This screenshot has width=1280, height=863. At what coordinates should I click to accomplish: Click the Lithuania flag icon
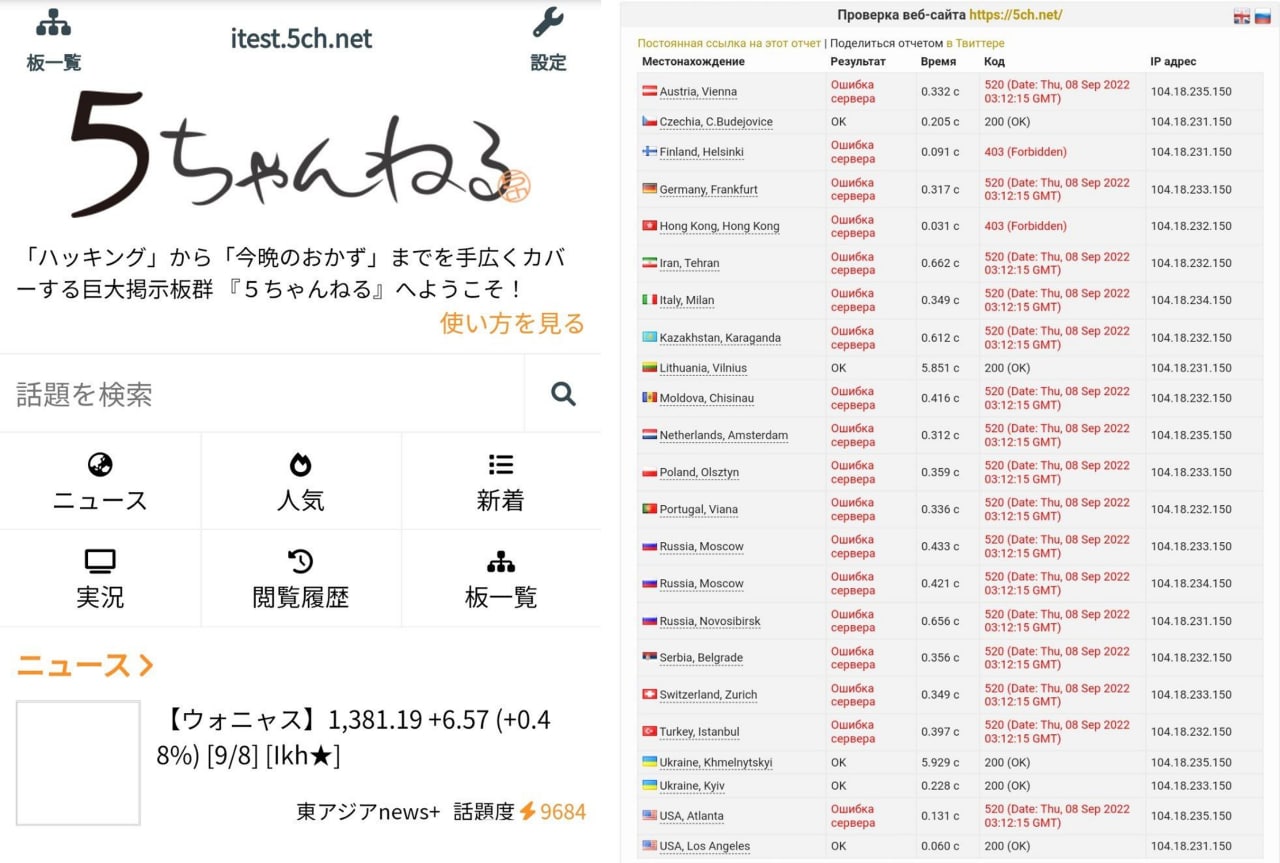(649, 368)
